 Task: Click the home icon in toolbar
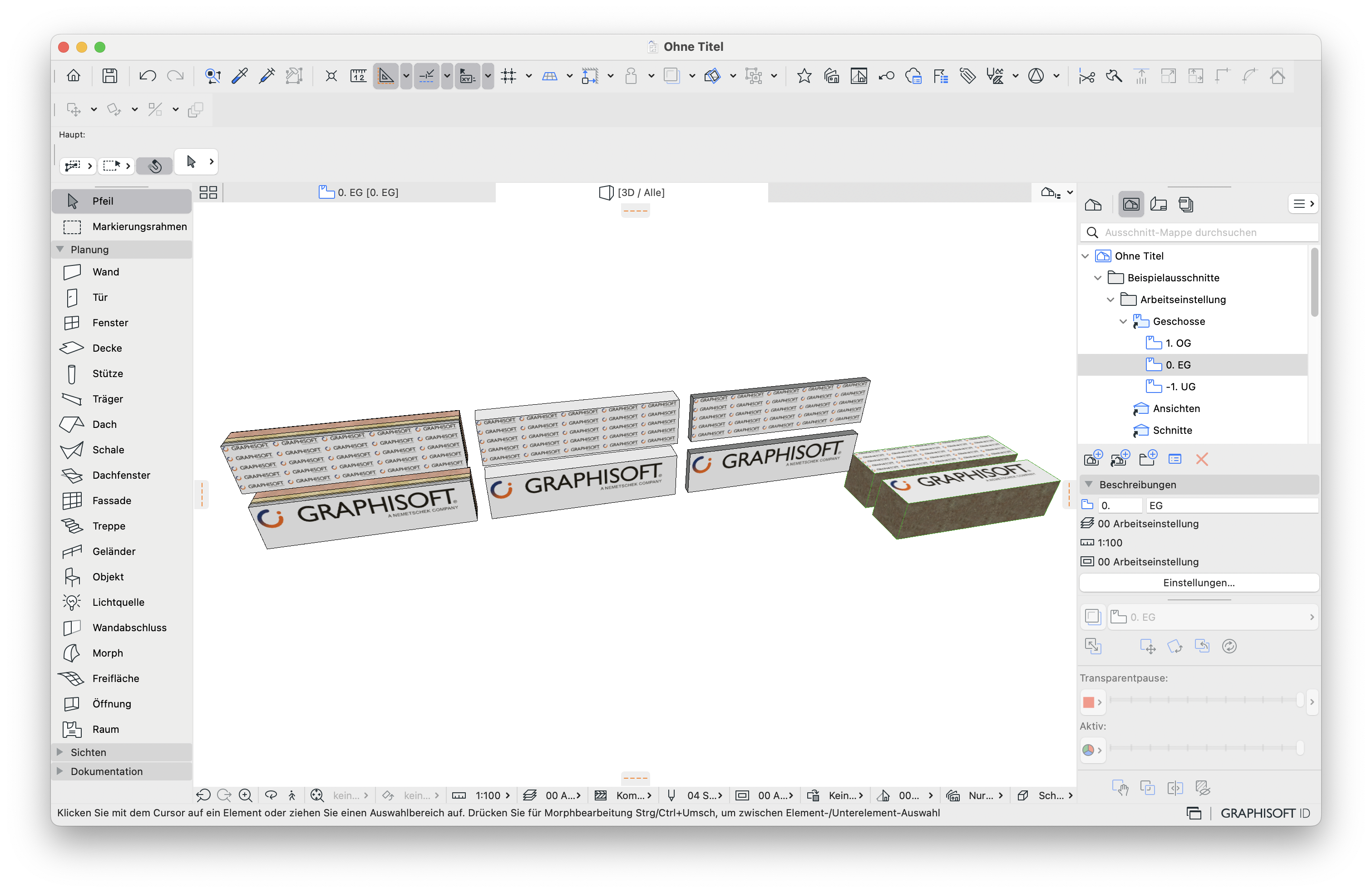[x=74, y=75]
